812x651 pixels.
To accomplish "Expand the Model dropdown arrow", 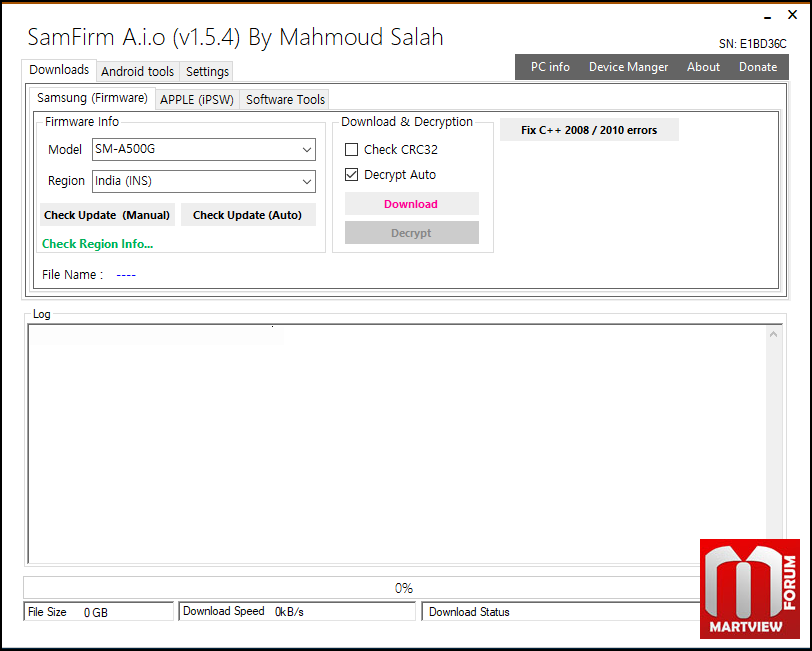I will pyautogui.click(x=307, y=150).
